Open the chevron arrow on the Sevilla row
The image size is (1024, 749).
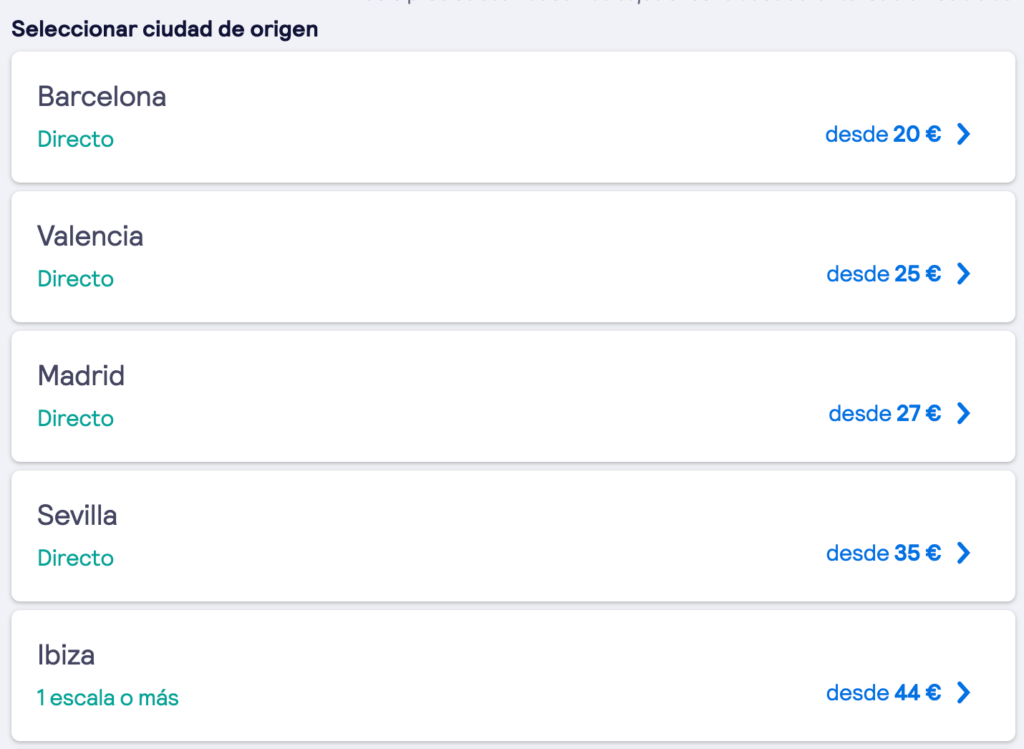[963, 553]
